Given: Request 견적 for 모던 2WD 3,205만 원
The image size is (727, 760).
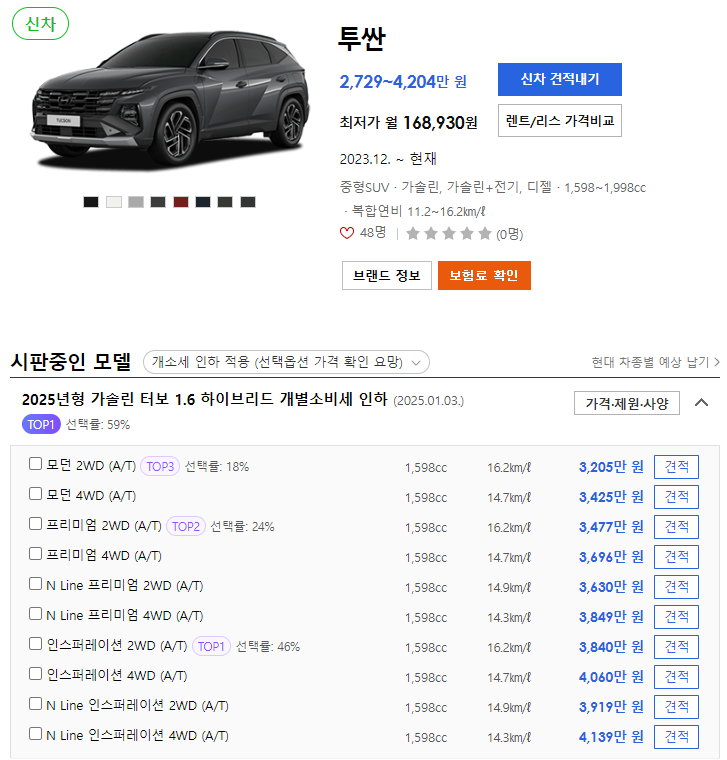Looking at the screenshot, I should click(x=676, y=467).
